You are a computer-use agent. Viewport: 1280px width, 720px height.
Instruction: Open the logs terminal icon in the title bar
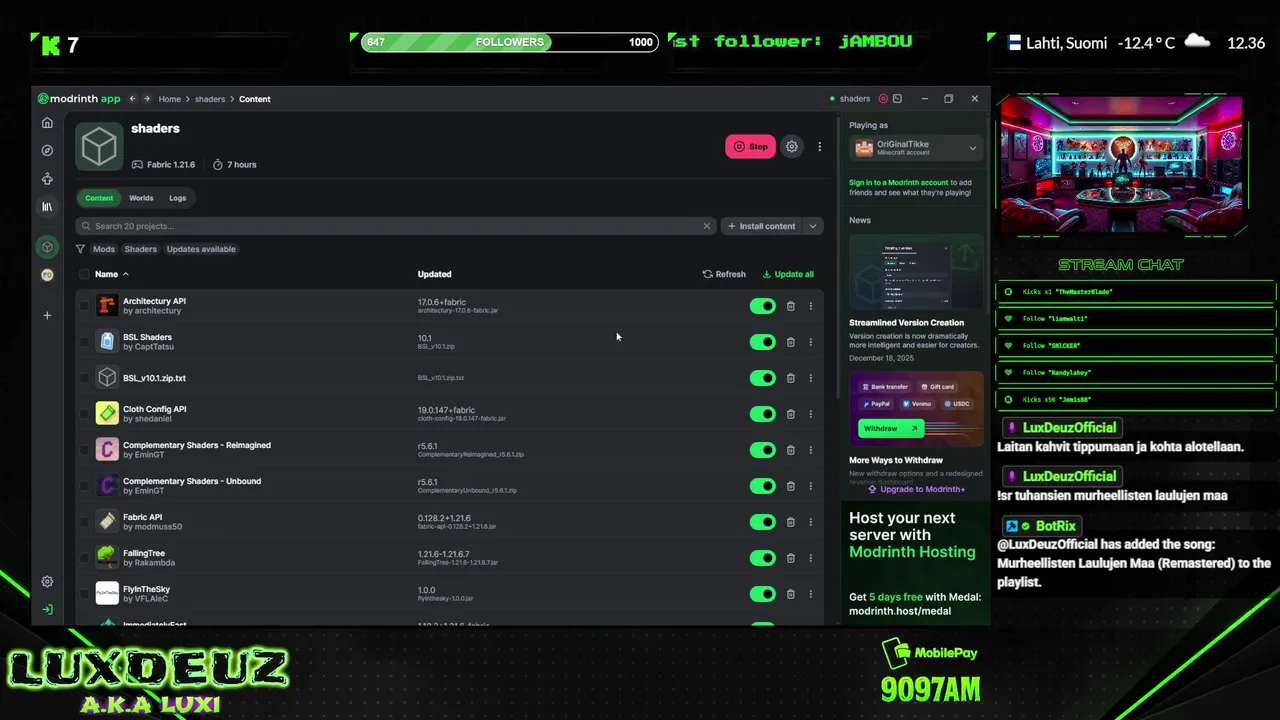coord(897,99)
